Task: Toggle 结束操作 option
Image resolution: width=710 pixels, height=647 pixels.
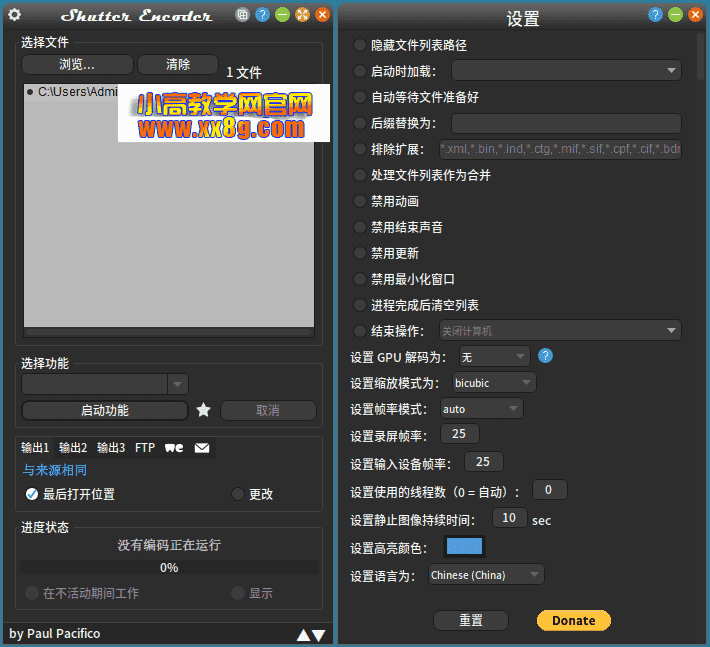Action: tap(360, 331)
